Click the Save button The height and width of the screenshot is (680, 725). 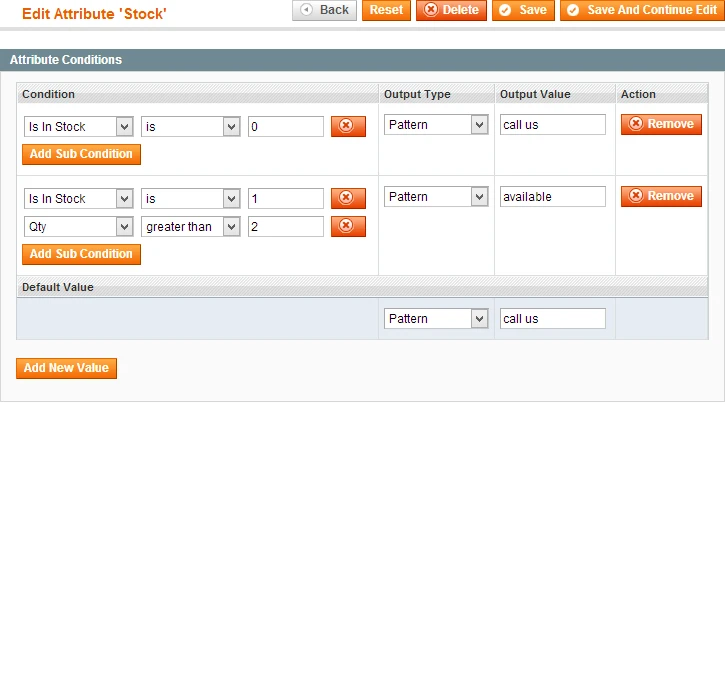[523, 10]
